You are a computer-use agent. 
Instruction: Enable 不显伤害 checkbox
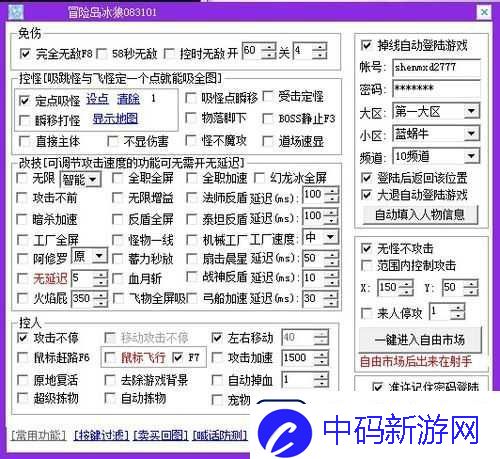(x=112, y=141)
